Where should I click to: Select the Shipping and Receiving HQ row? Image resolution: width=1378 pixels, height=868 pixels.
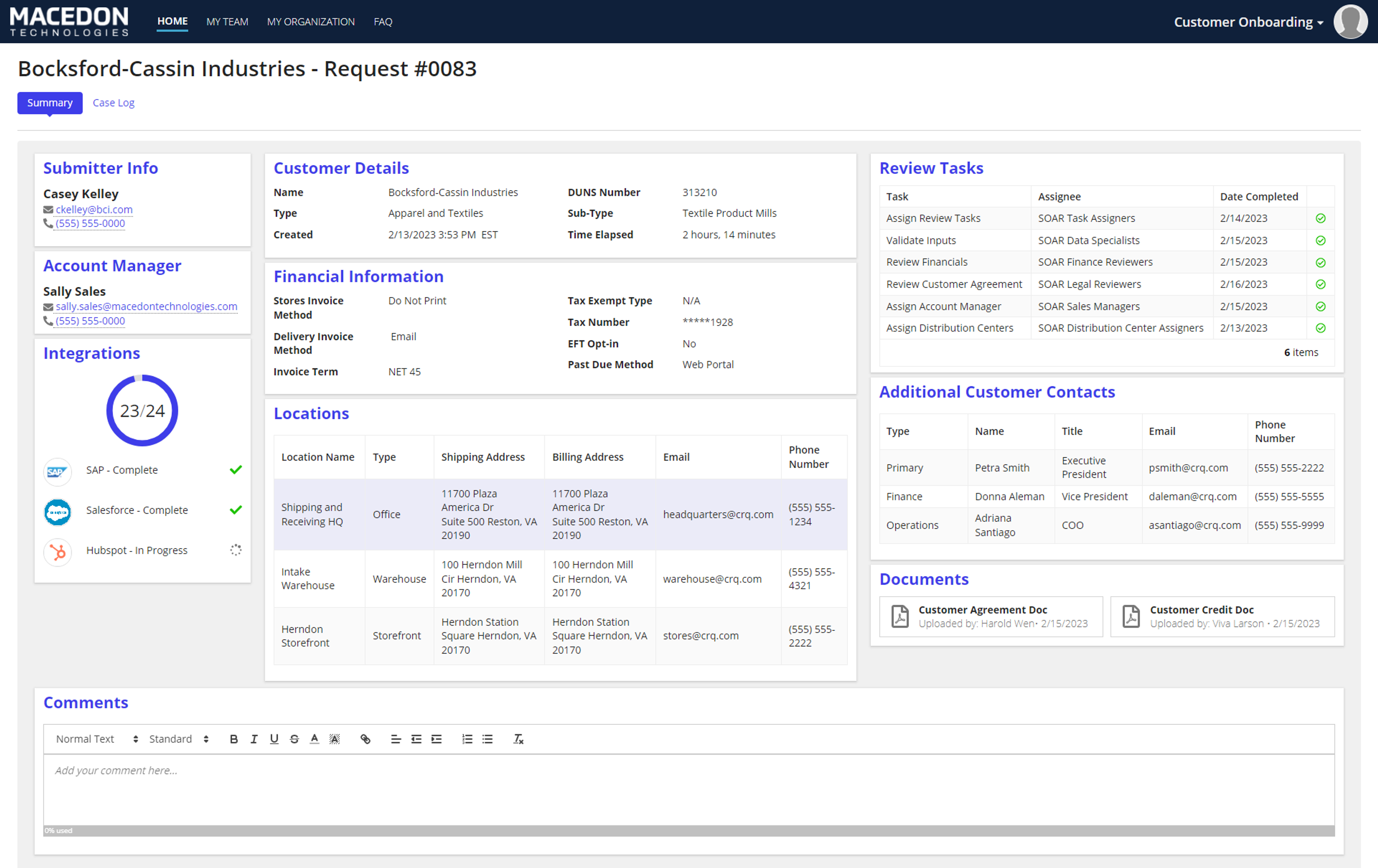[x=560, y=514]
